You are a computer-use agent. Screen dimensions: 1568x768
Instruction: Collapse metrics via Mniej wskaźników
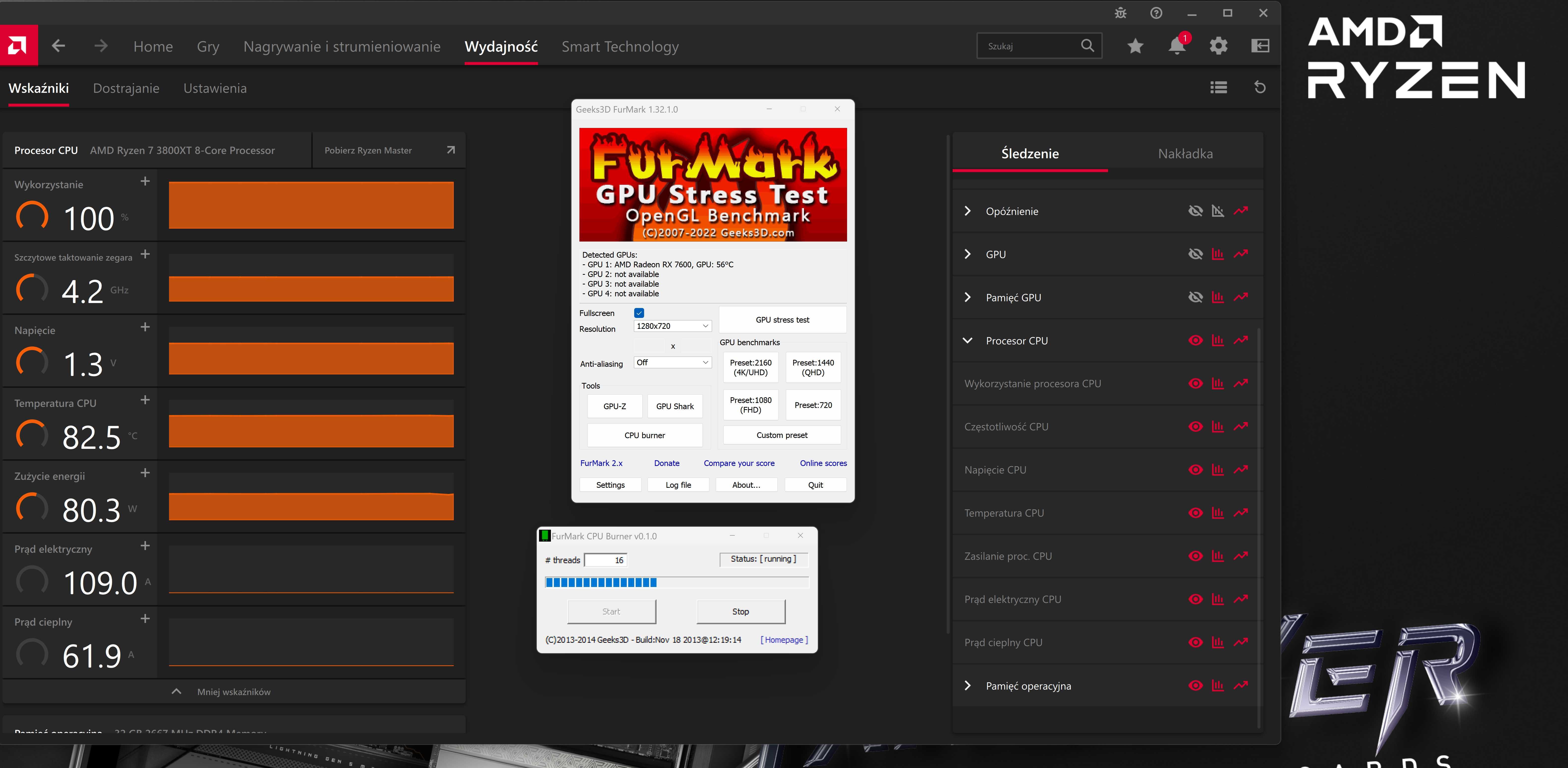point(234,692)
